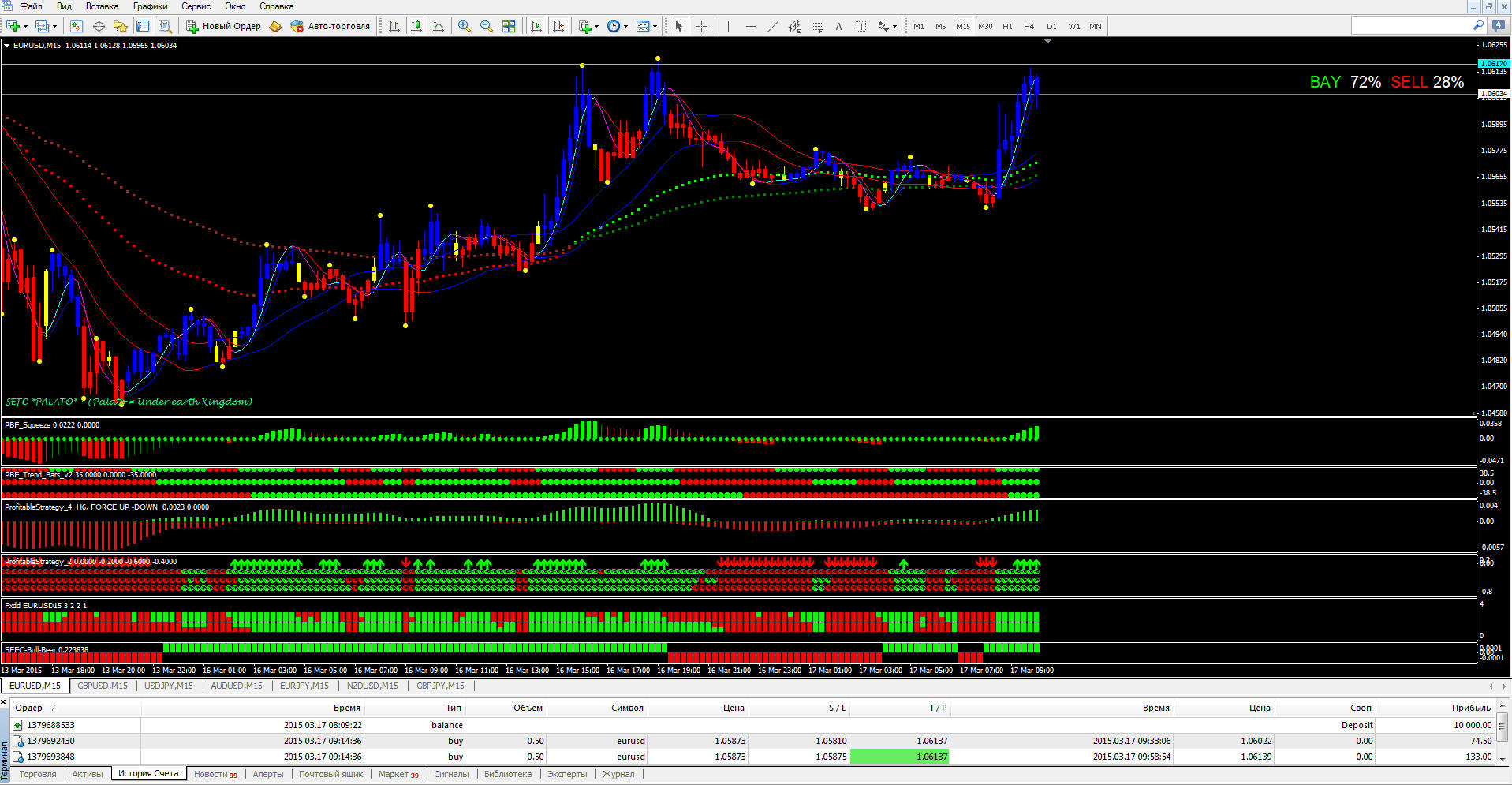The height and width of the screenshot is (785, 1512).
Task: Switch to M5 timeframe
Action: 941,26
